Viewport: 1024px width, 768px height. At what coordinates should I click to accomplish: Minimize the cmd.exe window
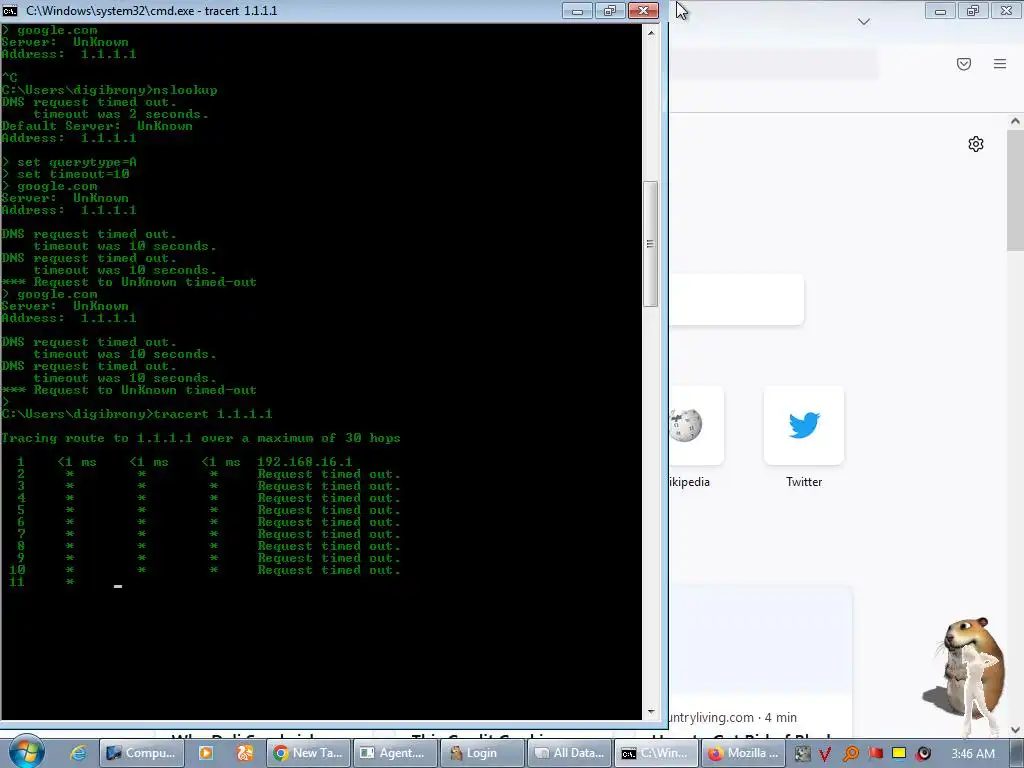tap(577, 10)
